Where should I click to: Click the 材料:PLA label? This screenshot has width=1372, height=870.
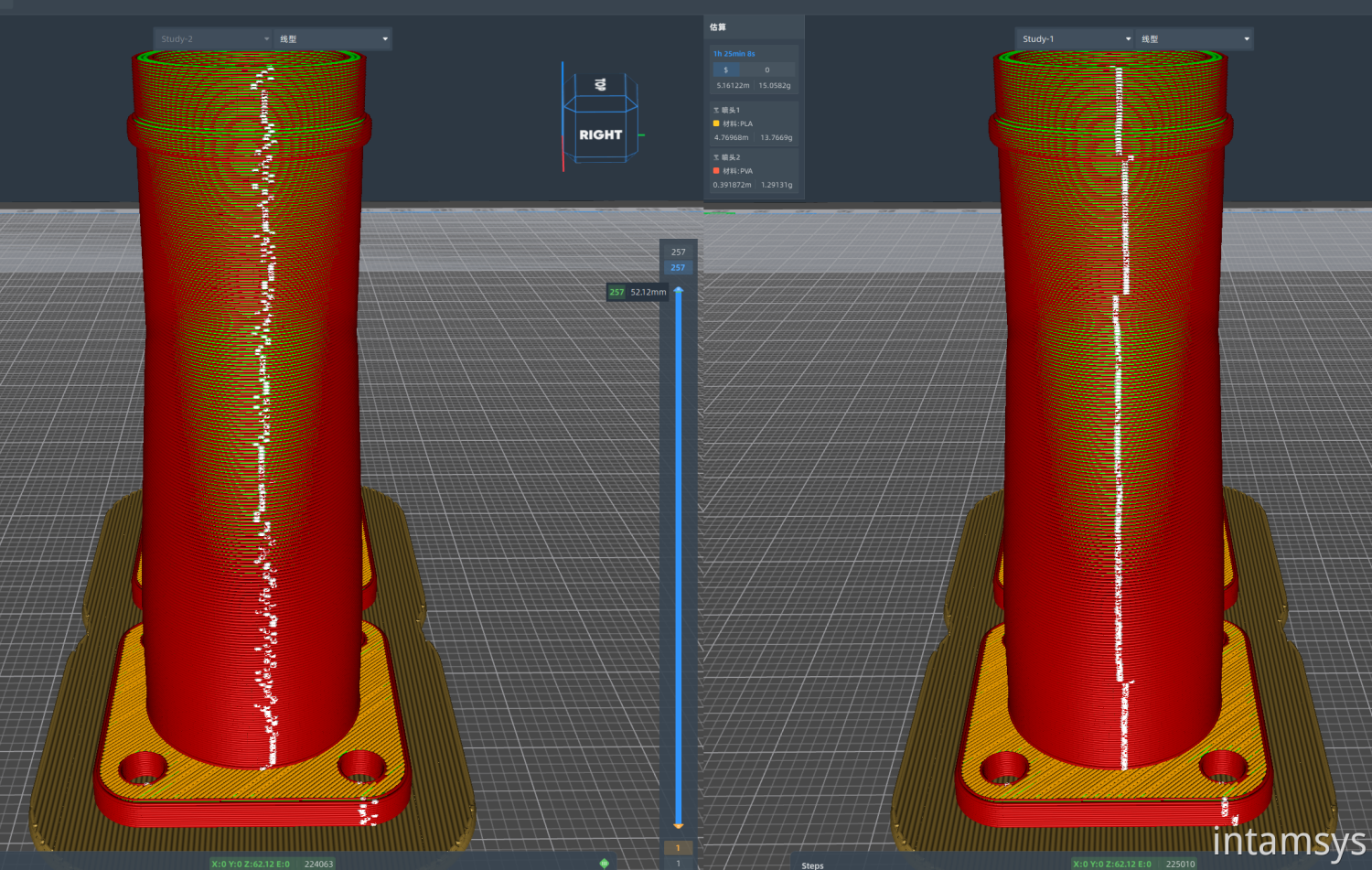[738, 124]
